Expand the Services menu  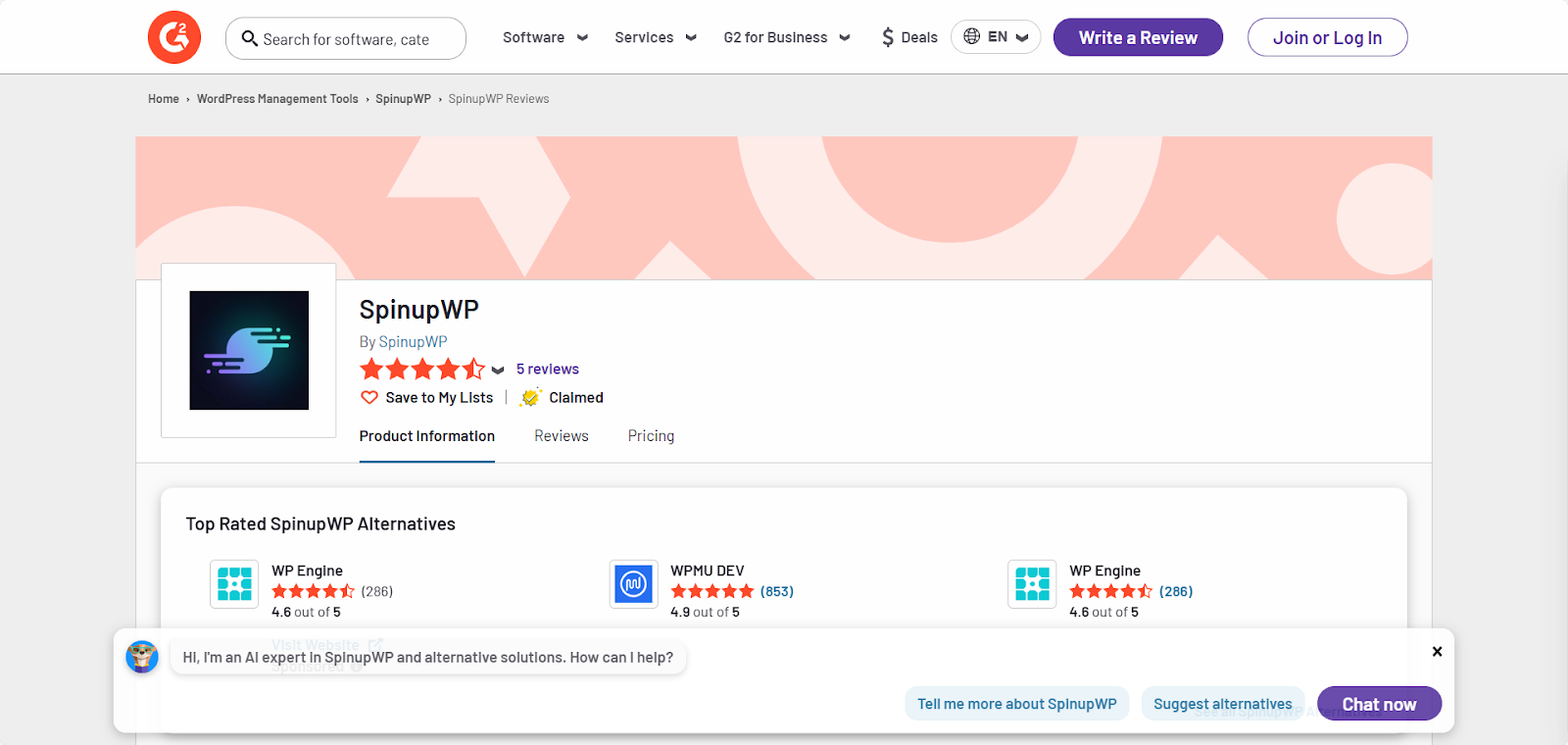click(x=656, y=37)
